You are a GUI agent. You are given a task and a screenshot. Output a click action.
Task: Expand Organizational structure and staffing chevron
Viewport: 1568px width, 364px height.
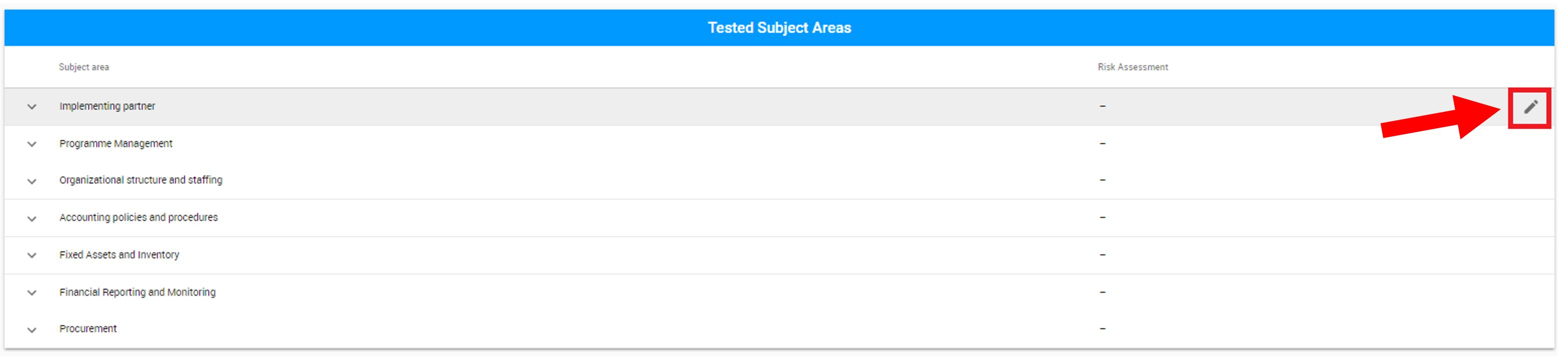(32, 181)
